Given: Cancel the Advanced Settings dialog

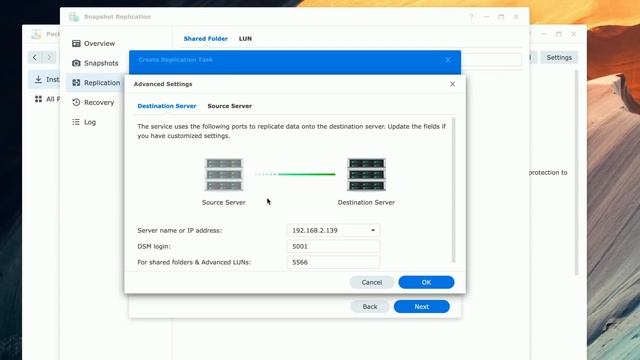Looking at the screenshot, I should pyautogui.click(x=371, y=282).
